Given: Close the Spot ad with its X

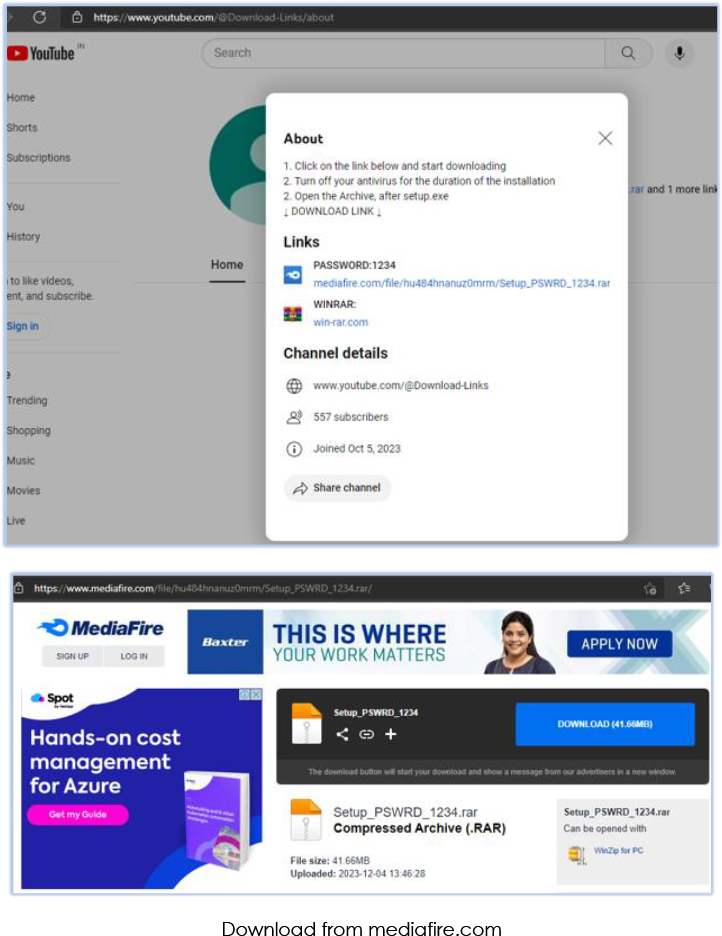Looking at the screenshot, I should click(x=256, y=694).
